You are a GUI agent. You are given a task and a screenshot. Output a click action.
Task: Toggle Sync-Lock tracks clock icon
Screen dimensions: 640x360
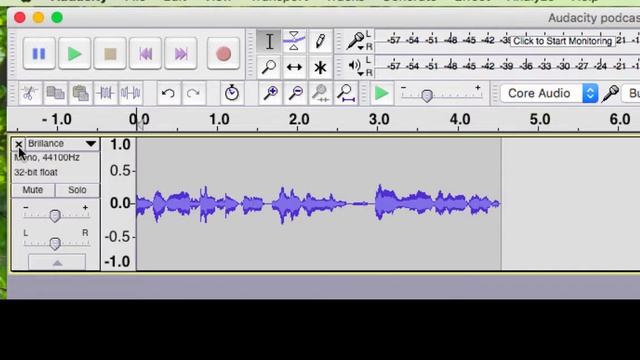[232, 93]
